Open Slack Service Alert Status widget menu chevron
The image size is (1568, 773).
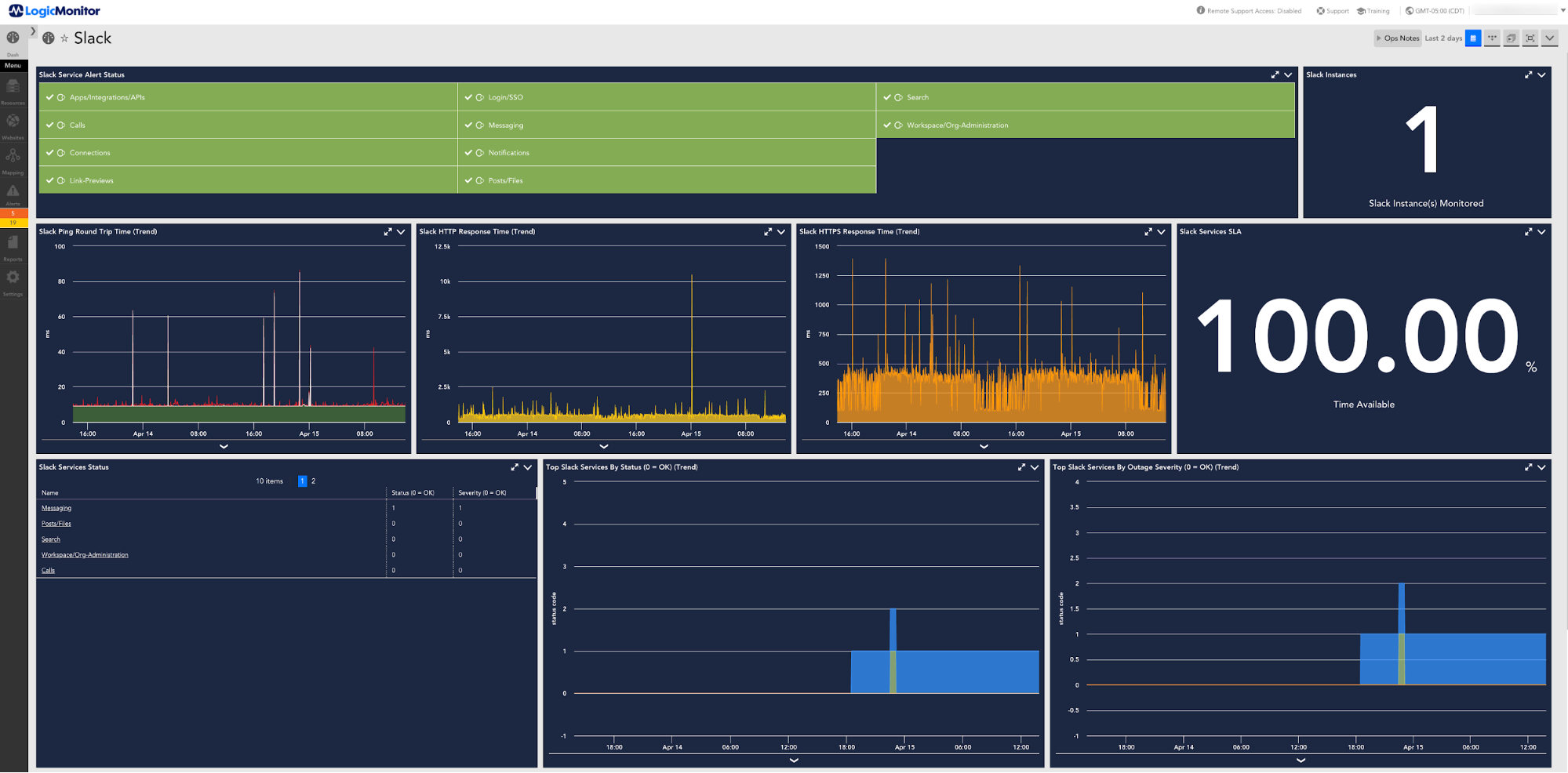point(1288,75)
